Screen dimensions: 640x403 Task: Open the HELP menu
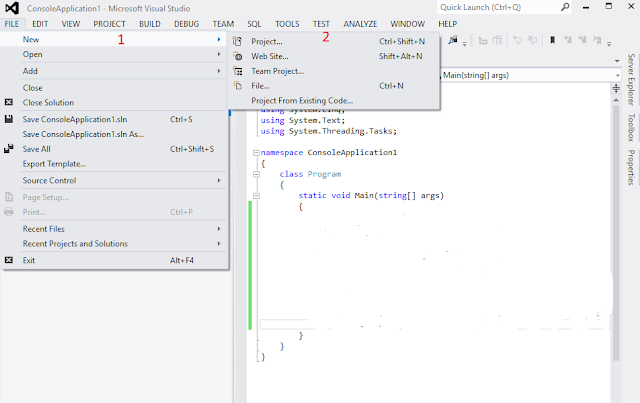pyautogui.click(x=448, y=24)
